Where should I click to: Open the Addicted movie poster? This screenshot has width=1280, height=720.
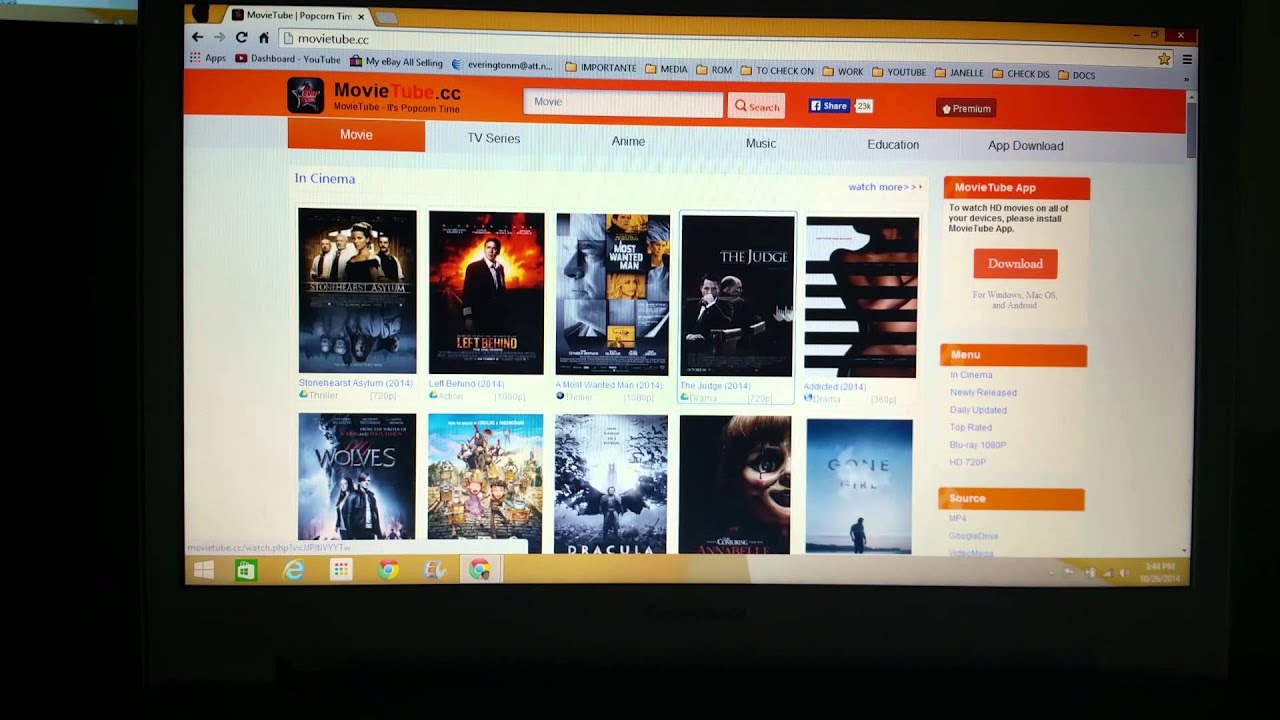(x=862, y=297)
